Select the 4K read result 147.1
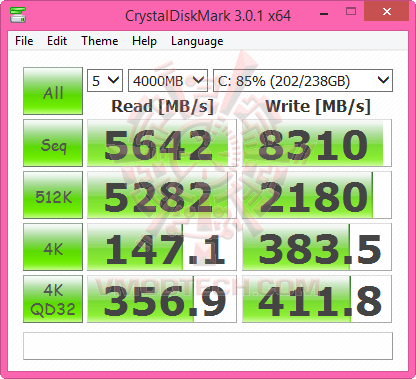This screenshot has height=379, width=416. point(162,247)
